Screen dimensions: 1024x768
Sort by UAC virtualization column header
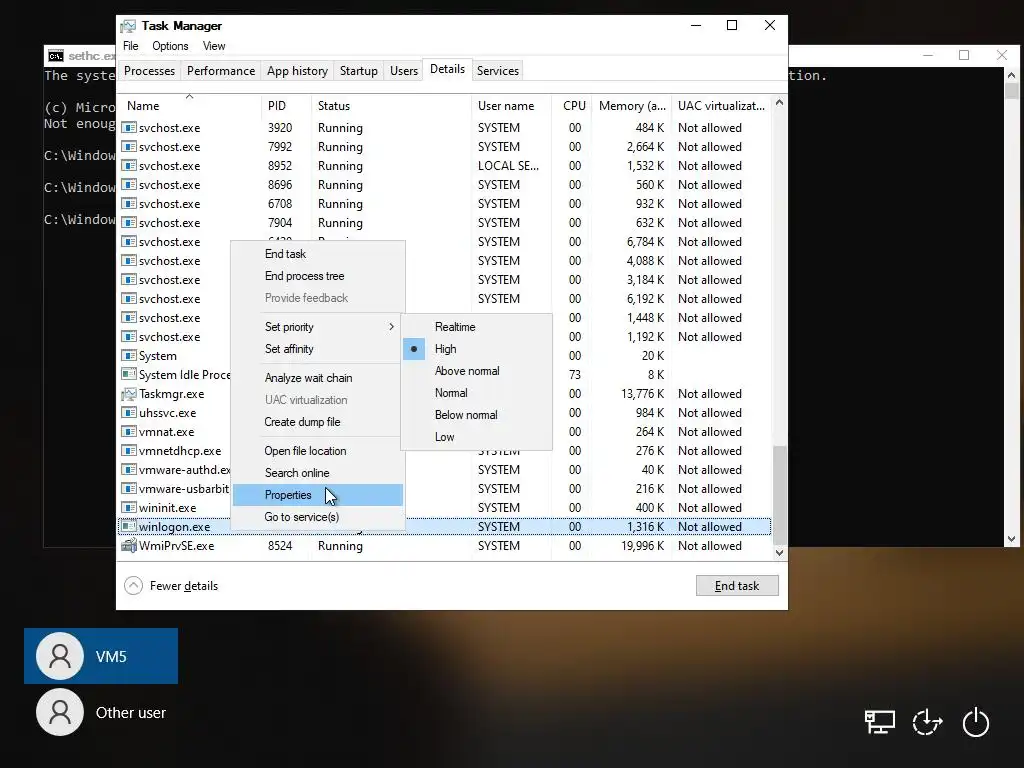(x=721, y=106)
